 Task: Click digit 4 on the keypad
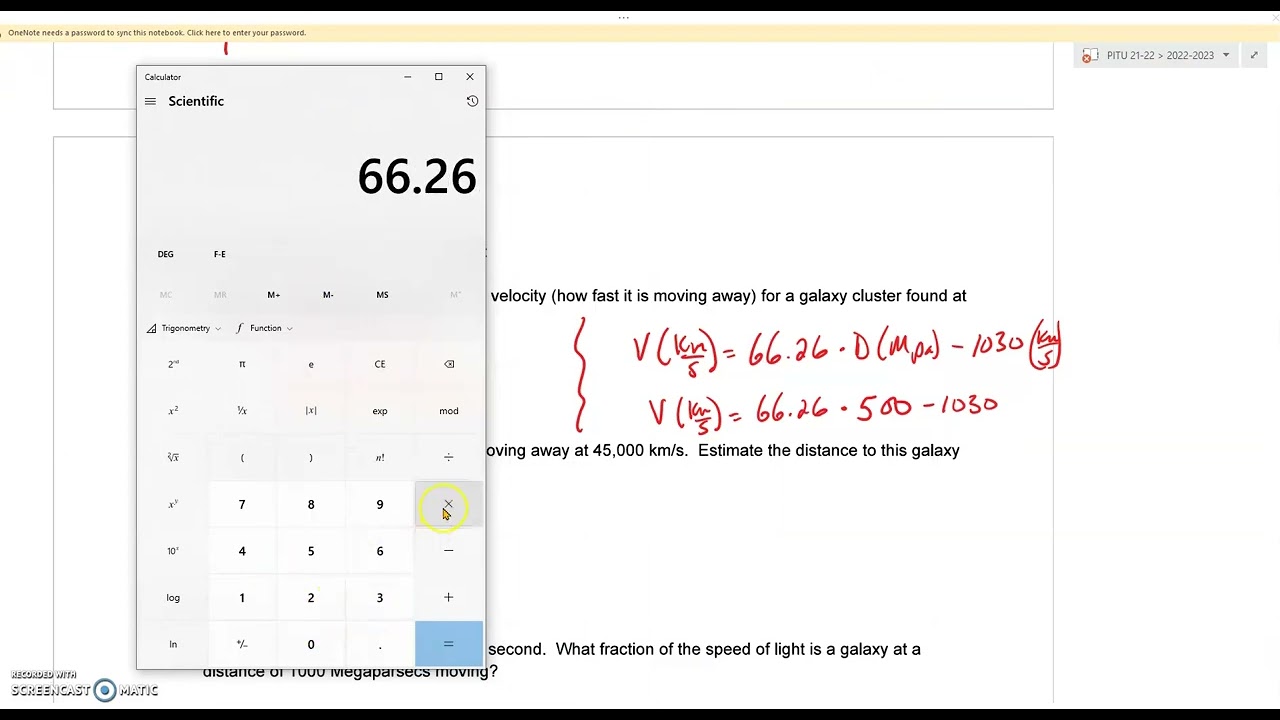242,551
